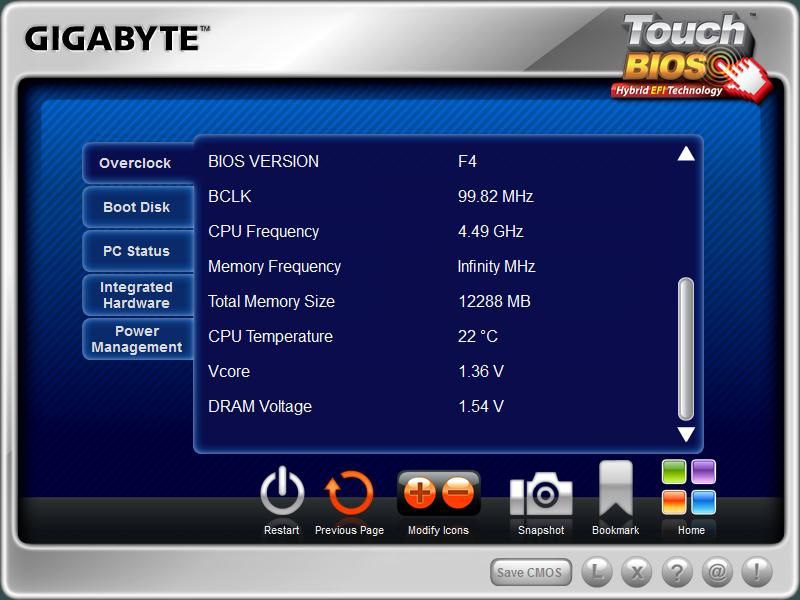Click the orange plus Modify Icons button
The image size is (800, 600).
tap(419, 493)
